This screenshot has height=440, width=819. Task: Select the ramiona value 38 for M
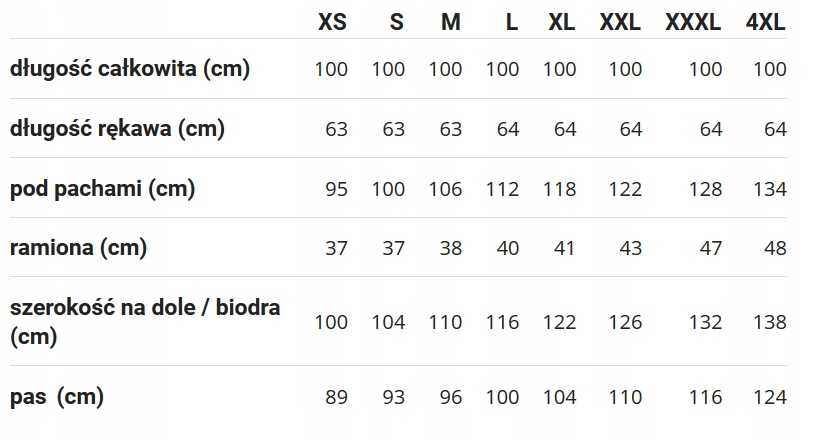point(451,248)
